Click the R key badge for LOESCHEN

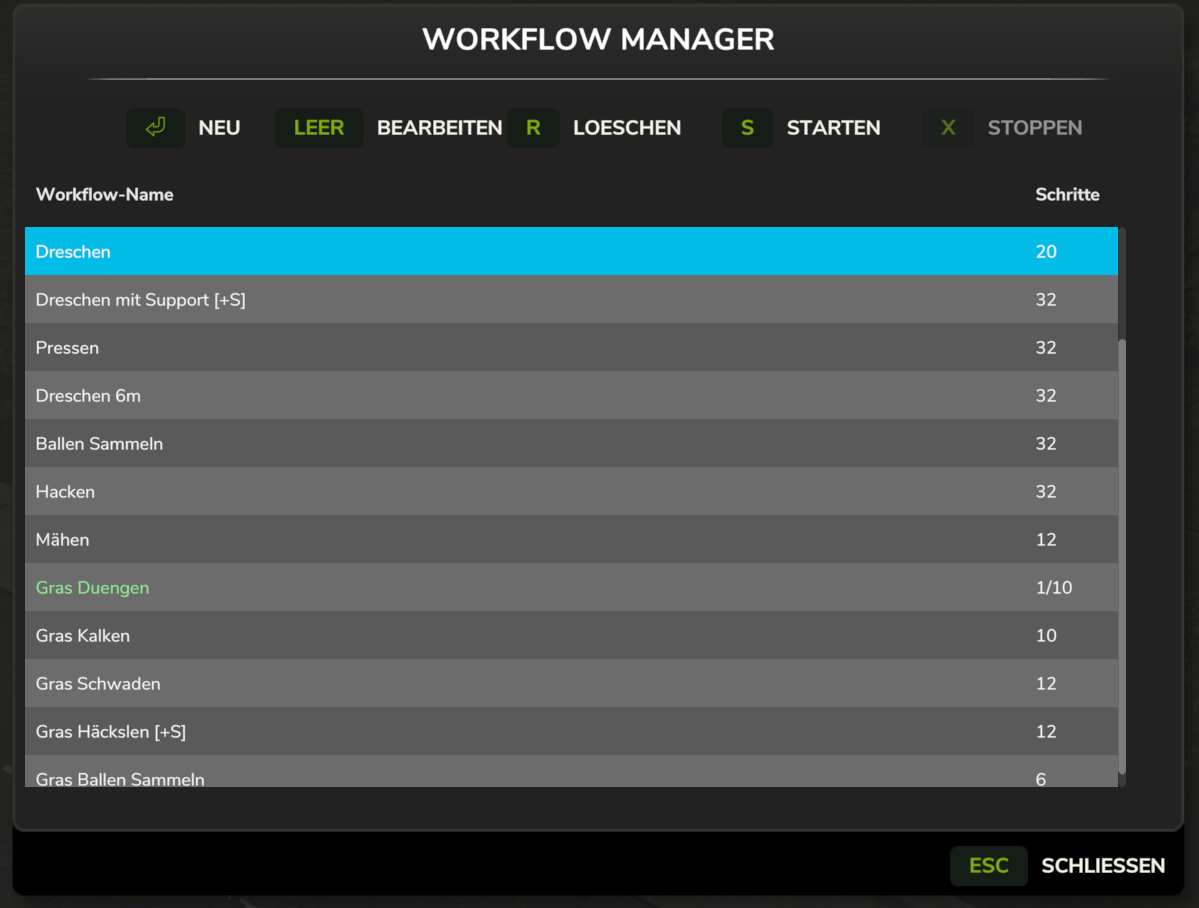tap(533, 128)
